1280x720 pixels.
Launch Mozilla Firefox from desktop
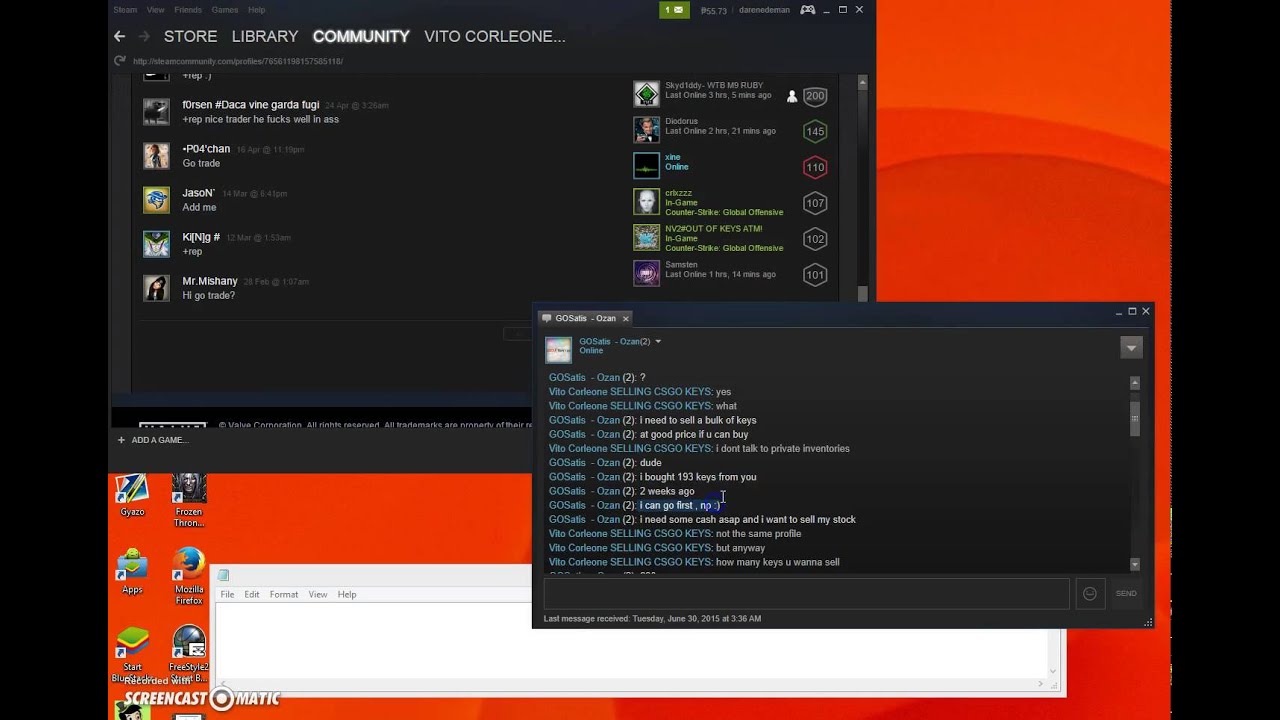[x=189, y=577]
